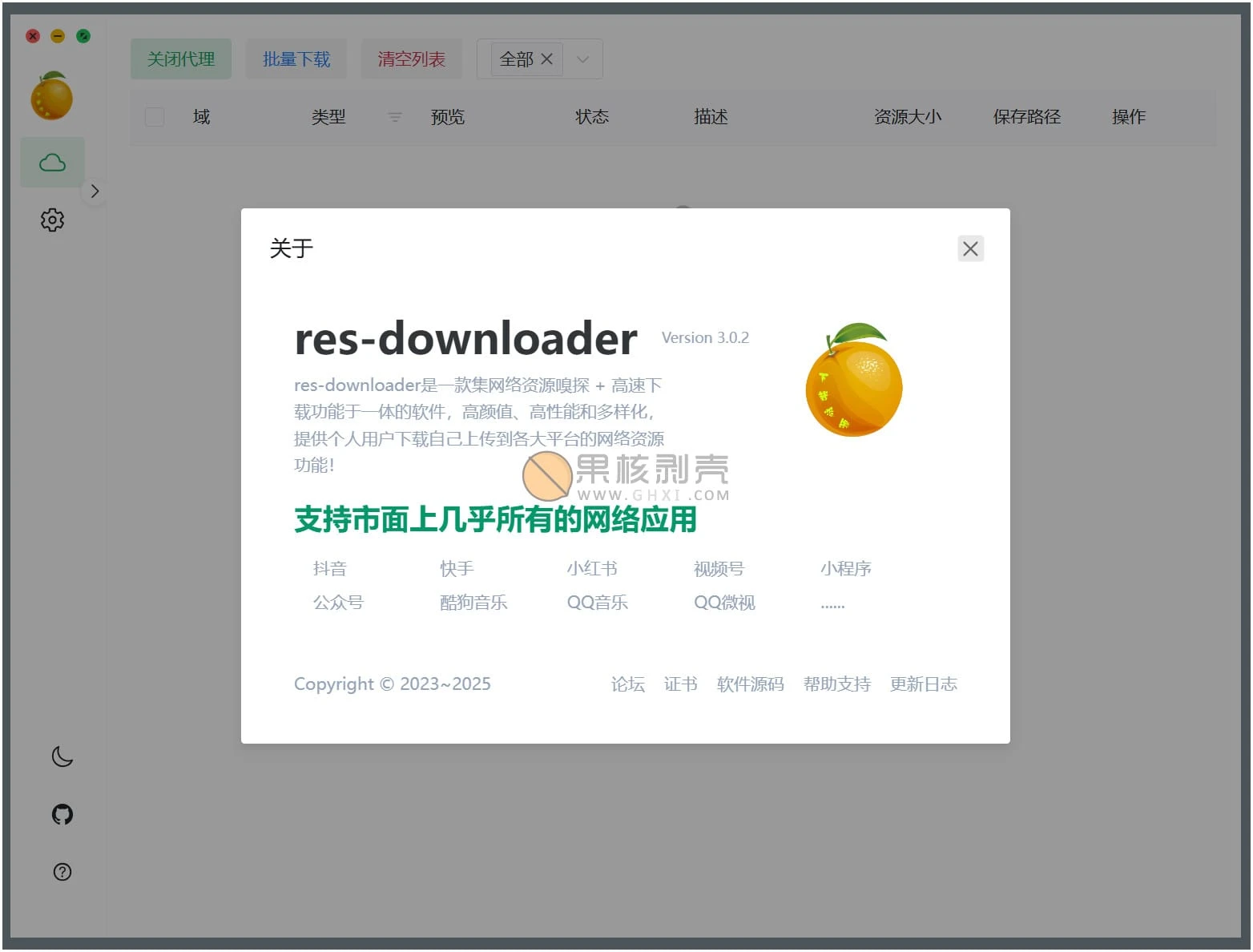Click the res-downloader orange logo
Screen dimensions: 1253x952
(x=50, y=95)
